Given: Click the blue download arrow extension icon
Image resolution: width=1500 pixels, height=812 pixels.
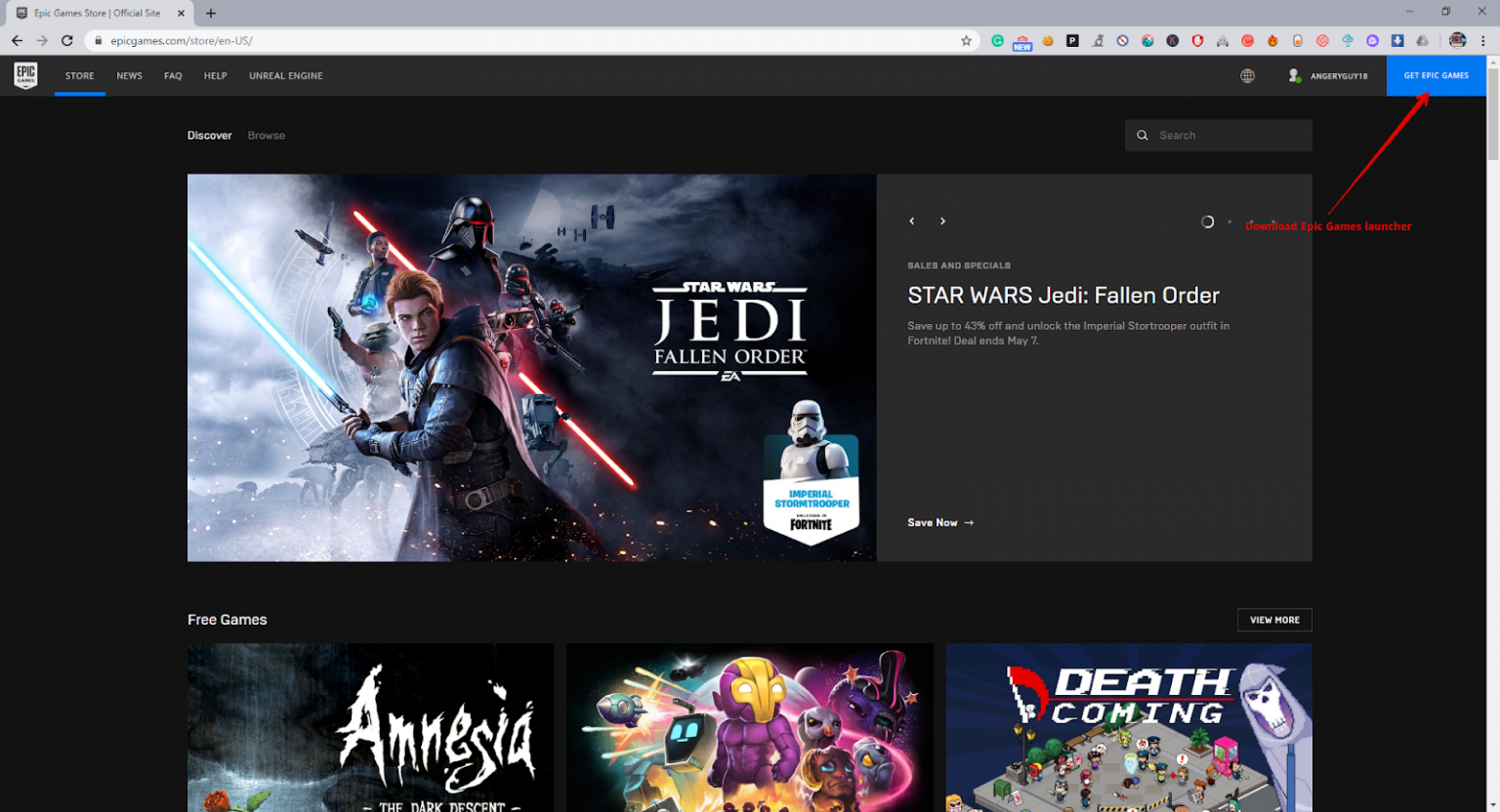Looking at the screenshot, I should pyautogui.click(x=1397, y=40).
